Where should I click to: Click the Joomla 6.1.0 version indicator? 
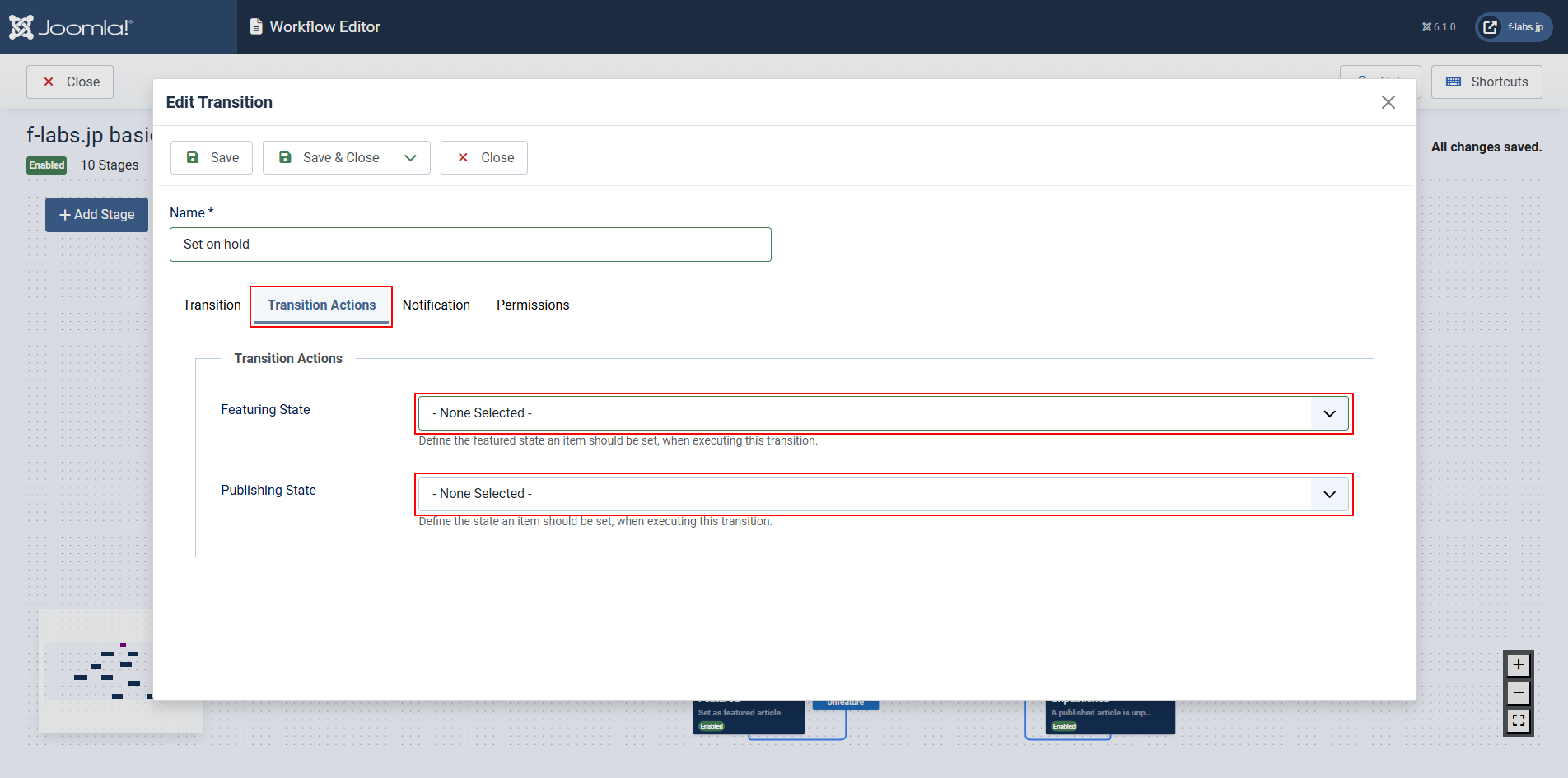coord(1439,27)
